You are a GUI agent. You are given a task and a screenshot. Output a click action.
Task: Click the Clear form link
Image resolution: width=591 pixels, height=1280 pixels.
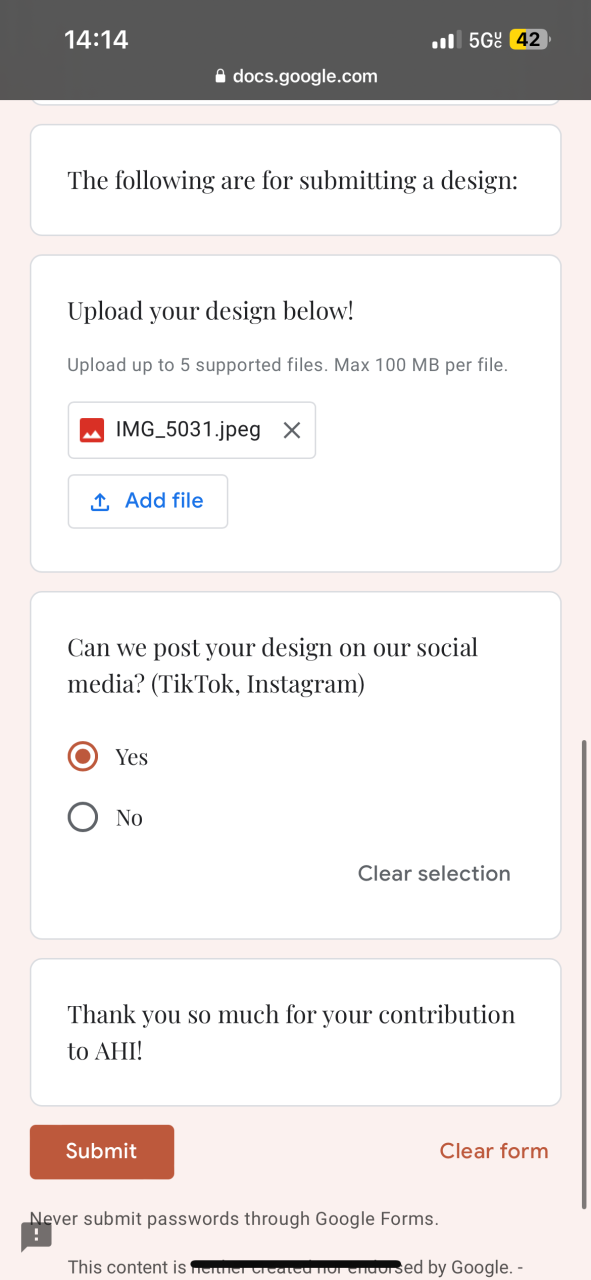[x=494, y=1151]
